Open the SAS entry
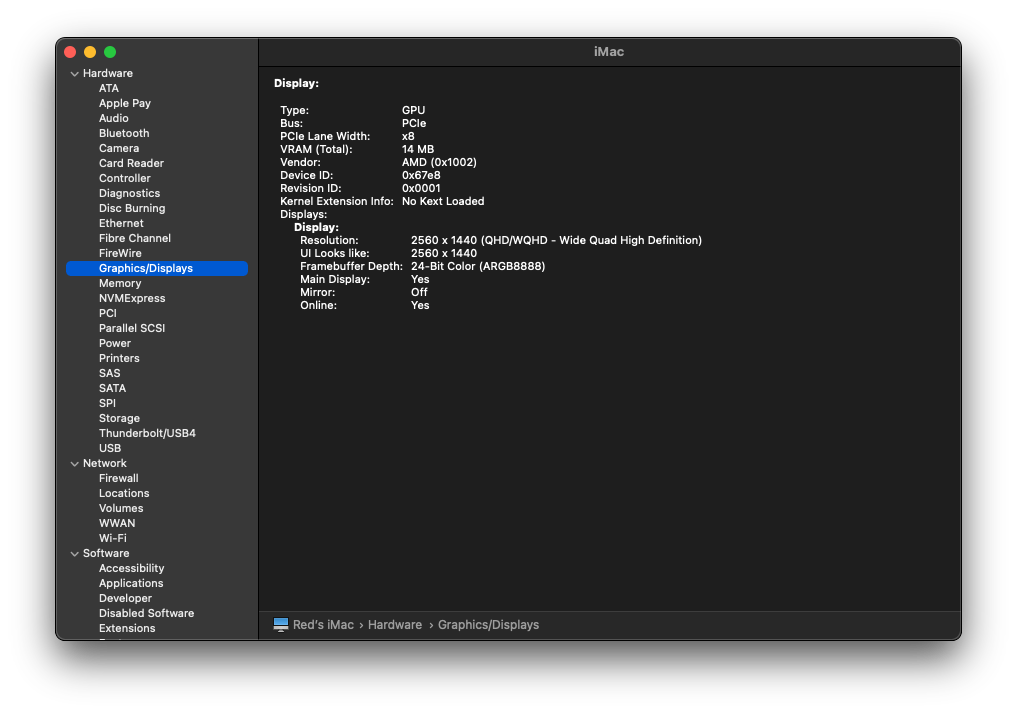Viewport: 1017px width, 714px height. (110, 374)
